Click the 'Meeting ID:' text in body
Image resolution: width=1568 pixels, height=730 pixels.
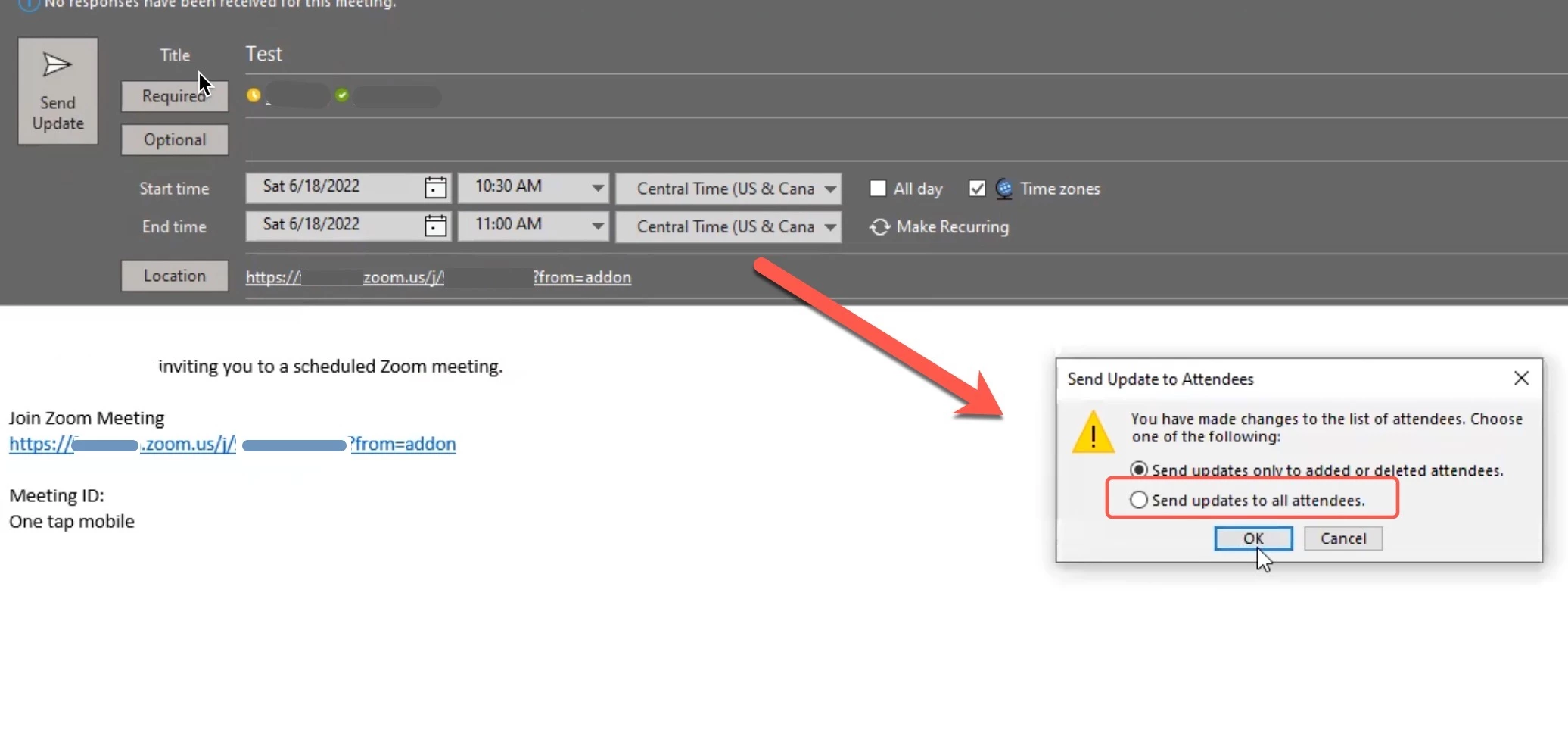coord(57,495)
